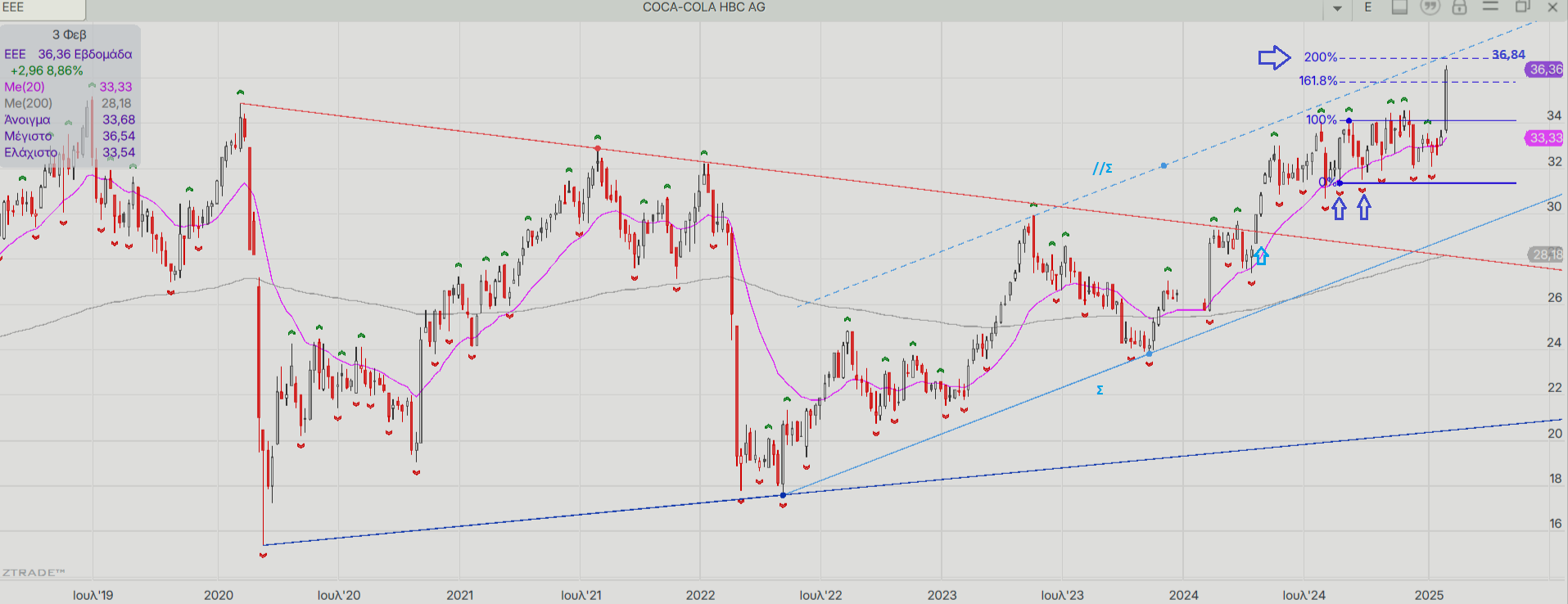Click the Ιουλ'21 time axis label

(581, 595)
